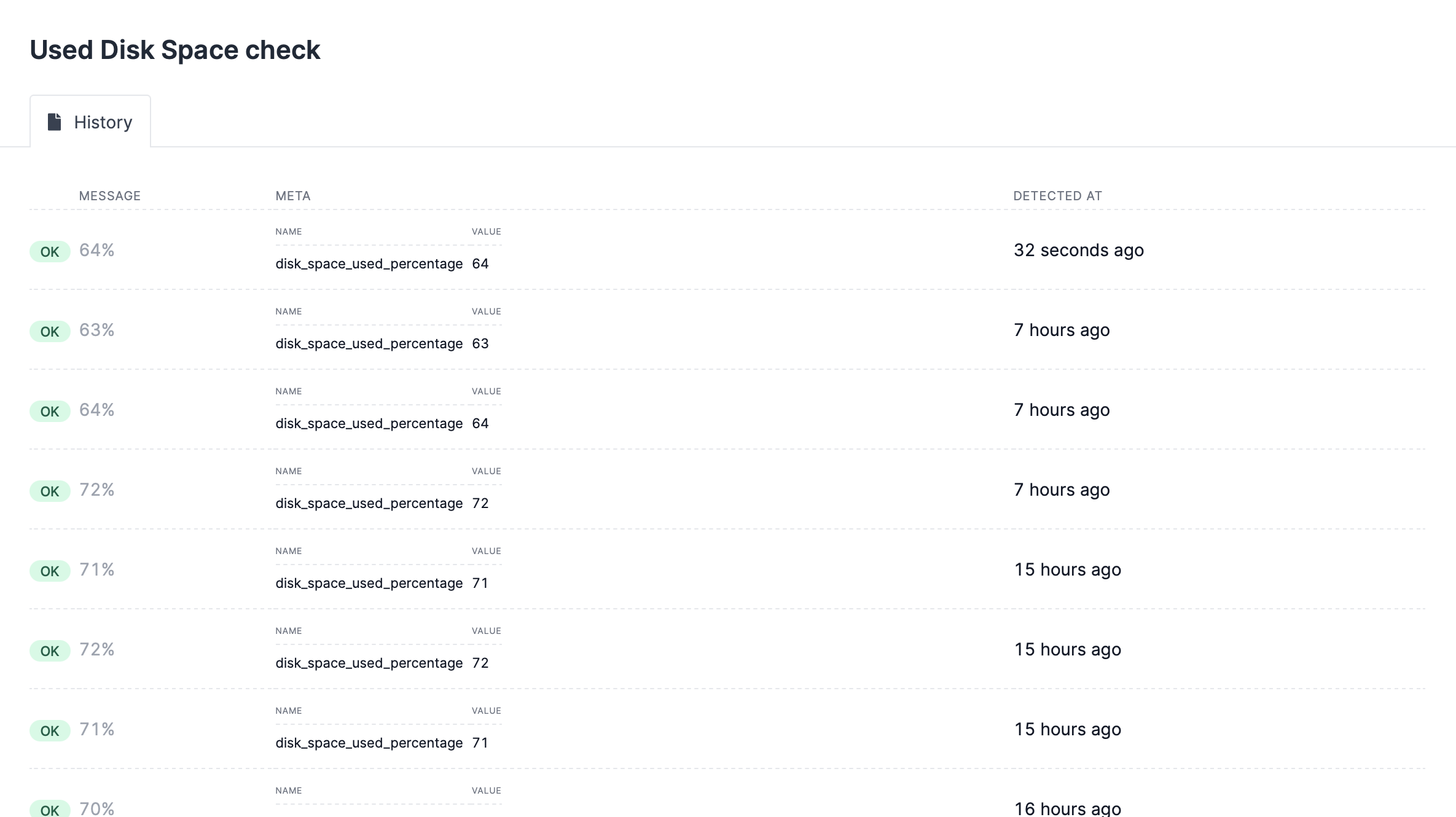Select the DETECTED AT column header

click(x=1058, y=196)
